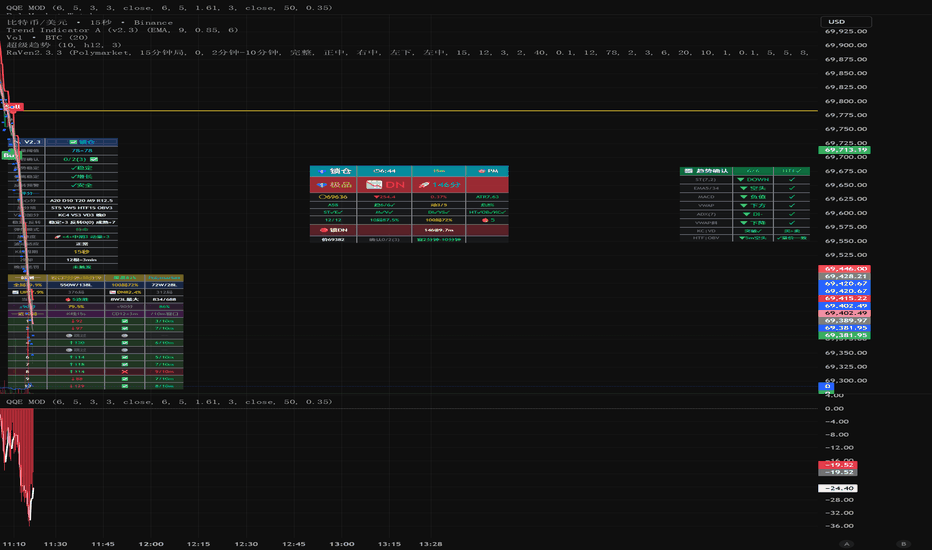Click the green 69,713.19 price label
The width and height of the screenshot is (932, 550).
point(845,150)
